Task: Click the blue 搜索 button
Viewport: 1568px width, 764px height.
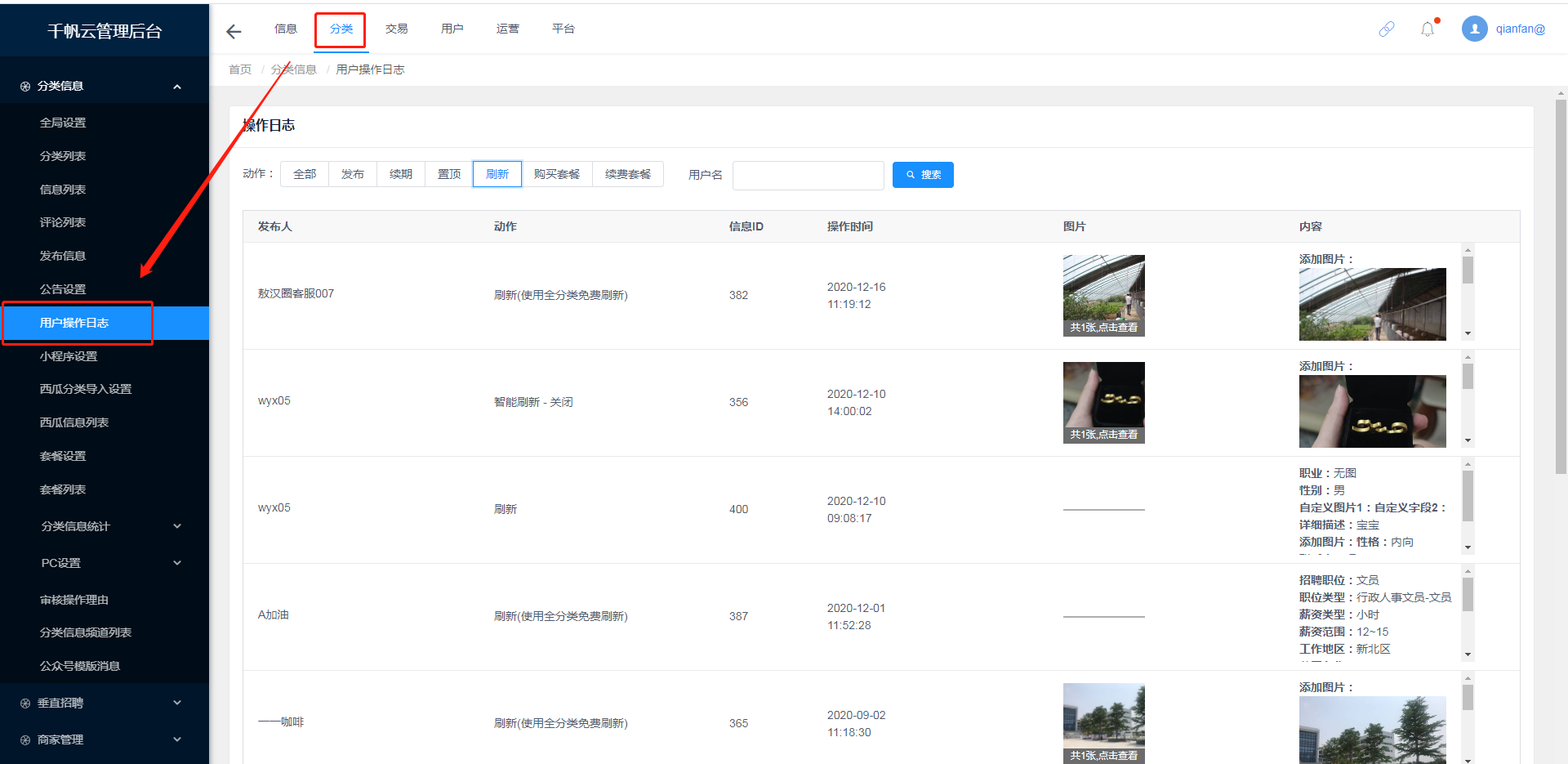Action: point(923,175)
